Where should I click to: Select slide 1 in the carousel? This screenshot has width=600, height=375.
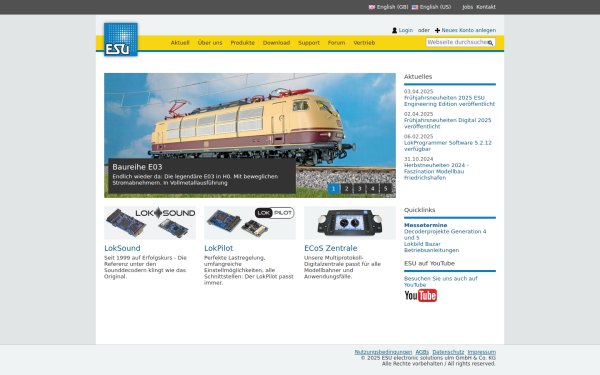[334, 188]
